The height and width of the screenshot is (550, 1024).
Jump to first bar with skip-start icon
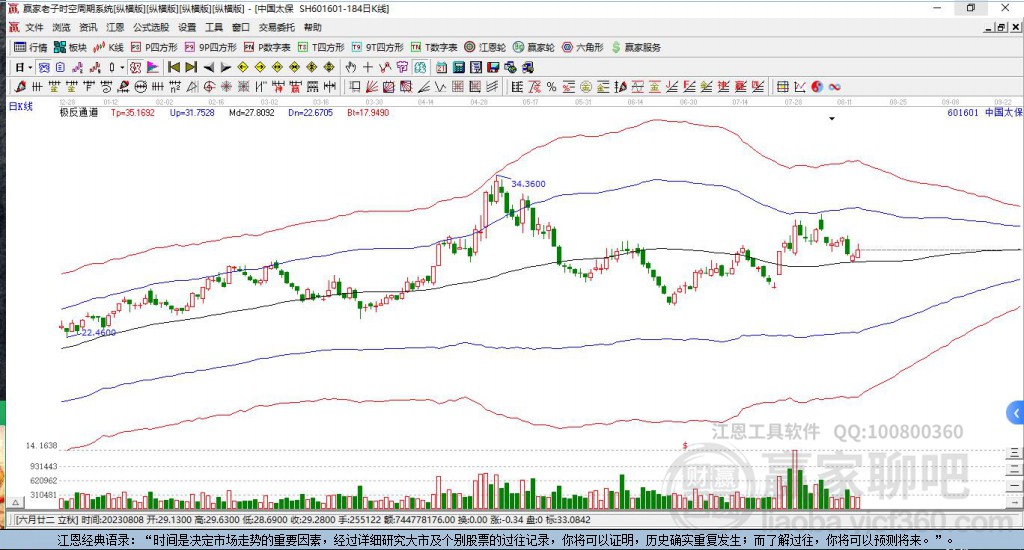pyautogui.click(x=174, y=67)
